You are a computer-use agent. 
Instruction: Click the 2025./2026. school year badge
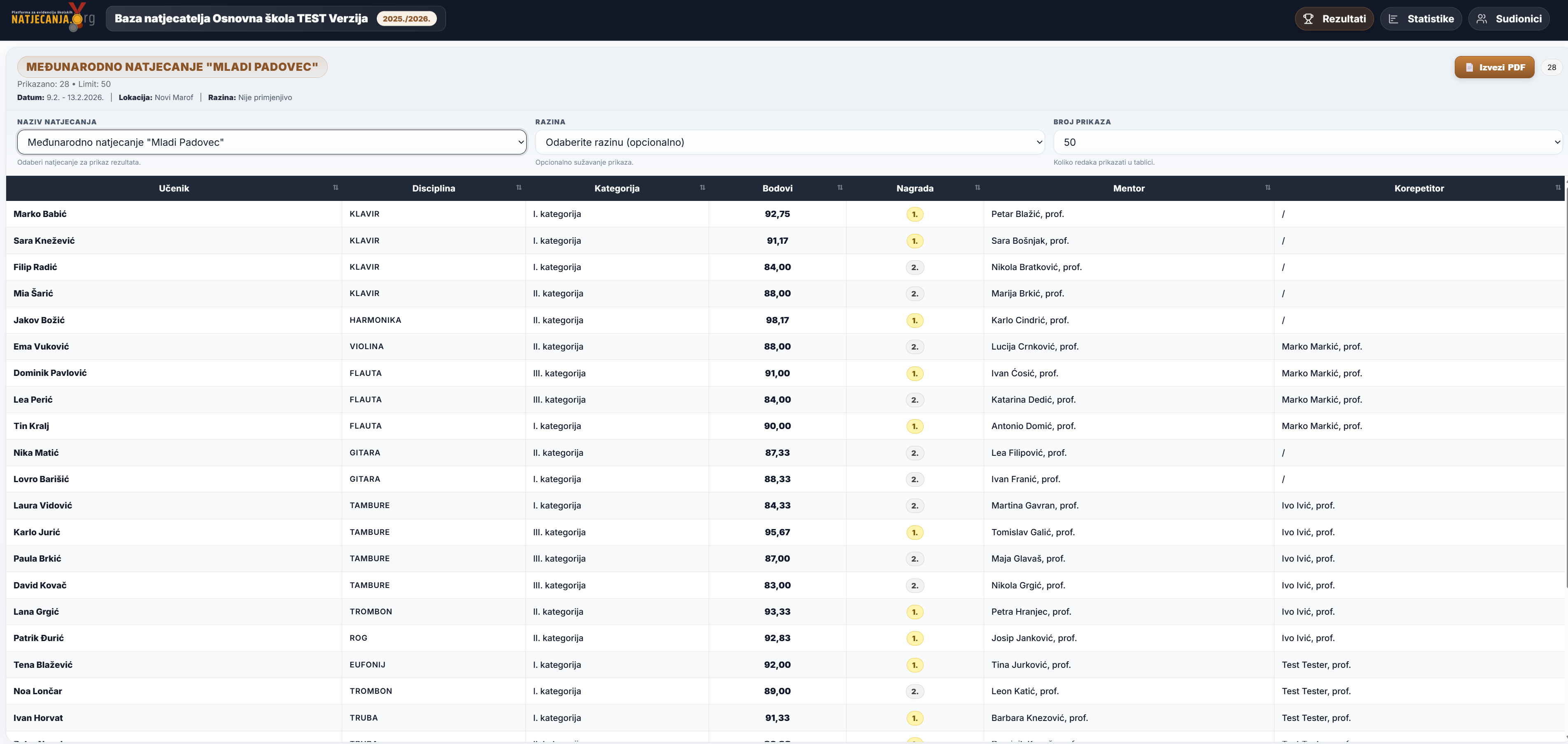(406, 19)
